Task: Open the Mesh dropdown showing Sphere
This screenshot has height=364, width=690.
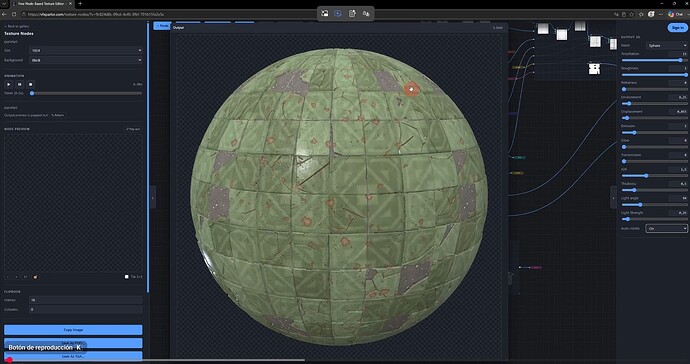Action: 666,45
